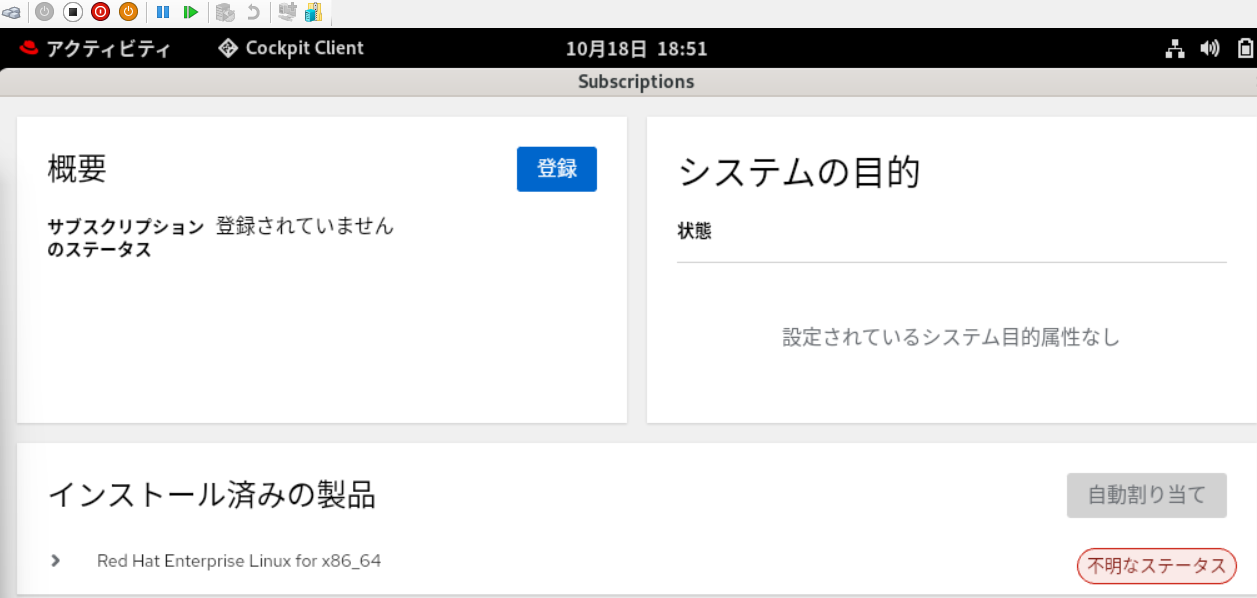Screen dimensions: 1257x598
Task: Open the clock showing 10月18日 18:51
Action: click(x=636, y=49)
